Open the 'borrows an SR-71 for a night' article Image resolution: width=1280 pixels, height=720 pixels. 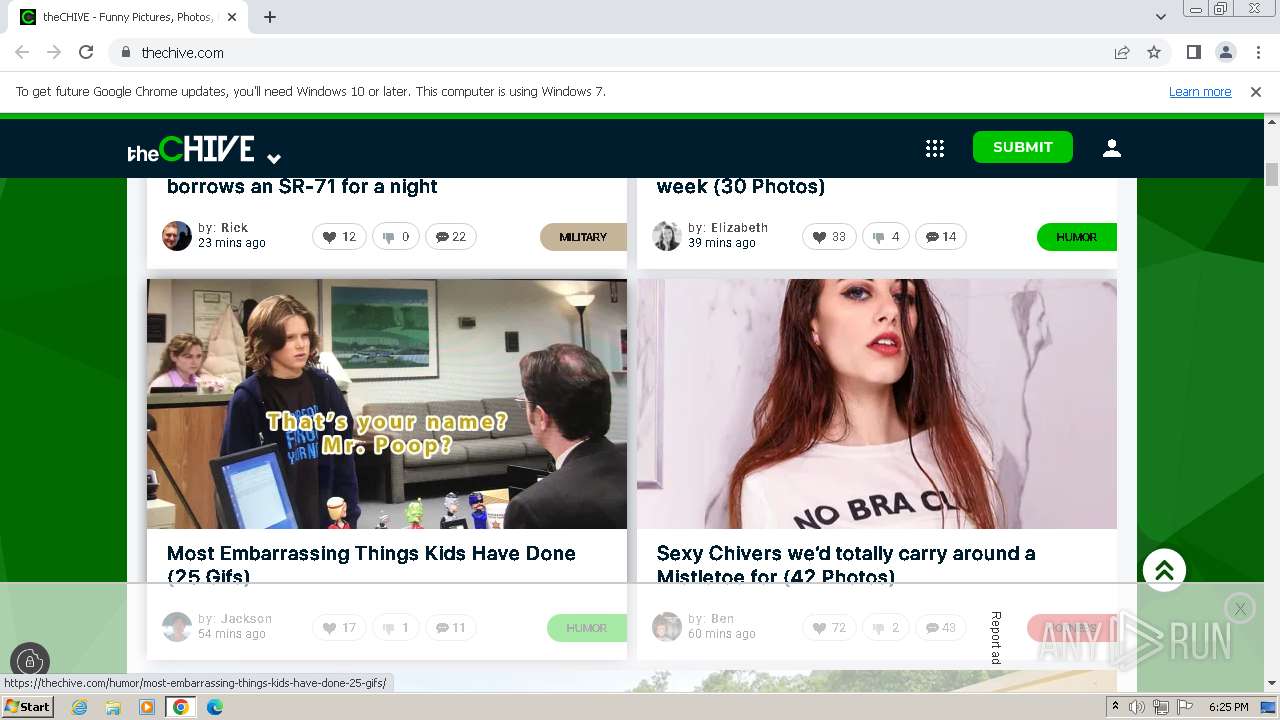[302, 187]
